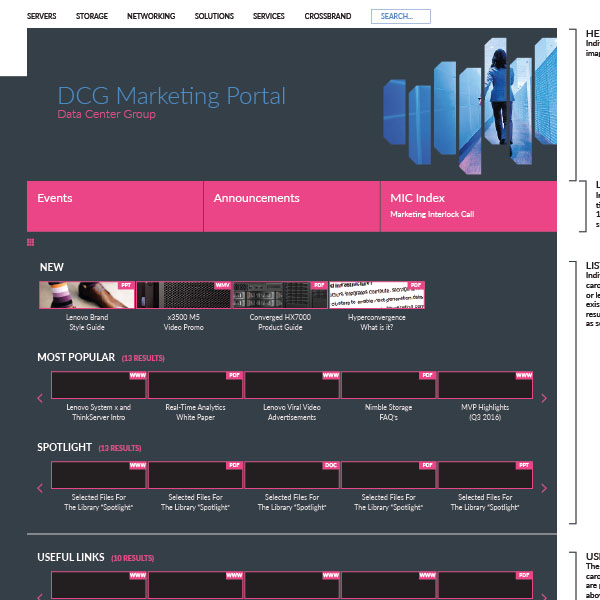Screen dimensions: 600x600
Task: Open Nimble Storage FAQ's card
Action: coord(389,385)
